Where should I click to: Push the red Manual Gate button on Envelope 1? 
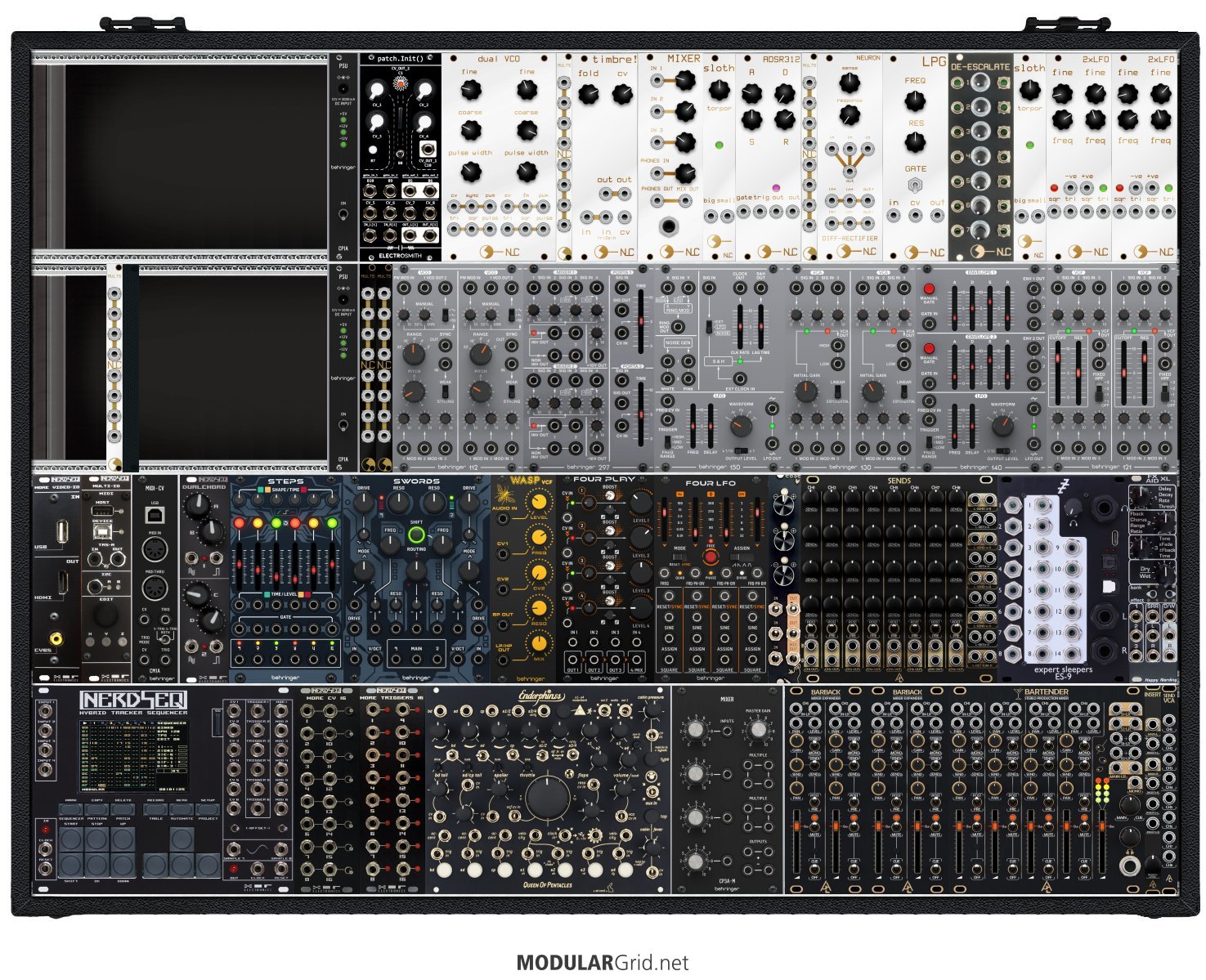(x=929, y=289)
